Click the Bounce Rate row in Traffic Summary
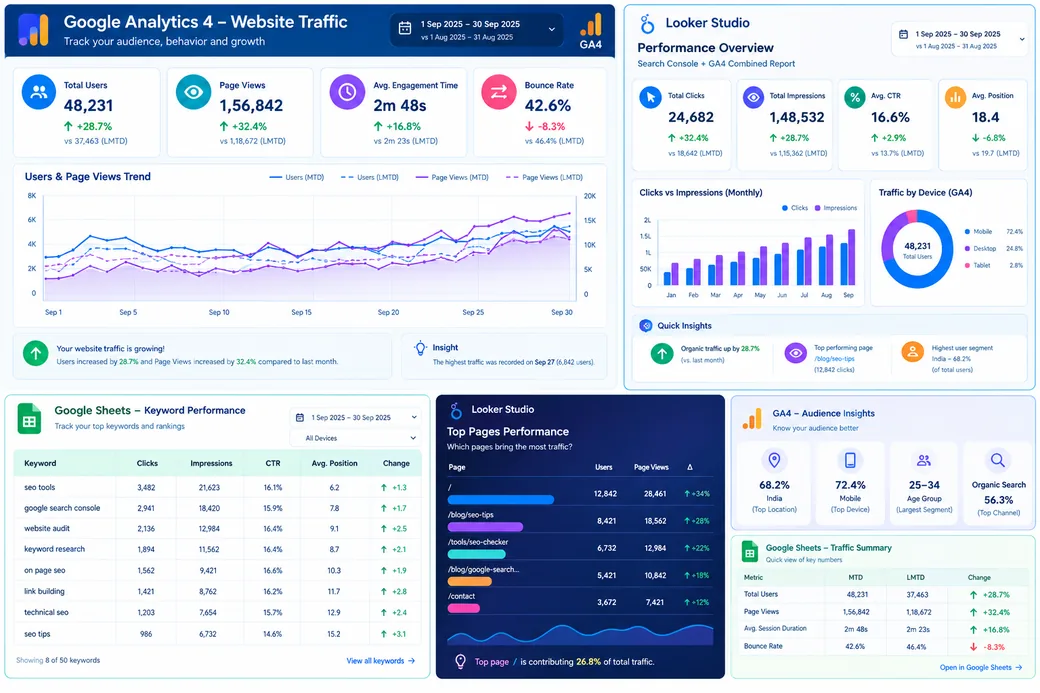Screen dimensions: 1040x693 (x=882, y=647)
